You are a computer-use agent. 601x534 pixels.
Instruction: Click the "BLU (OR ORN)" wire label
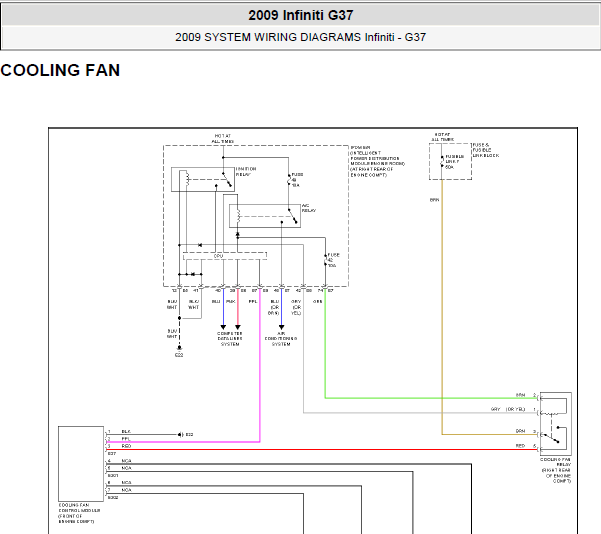(x=274, y=307)
